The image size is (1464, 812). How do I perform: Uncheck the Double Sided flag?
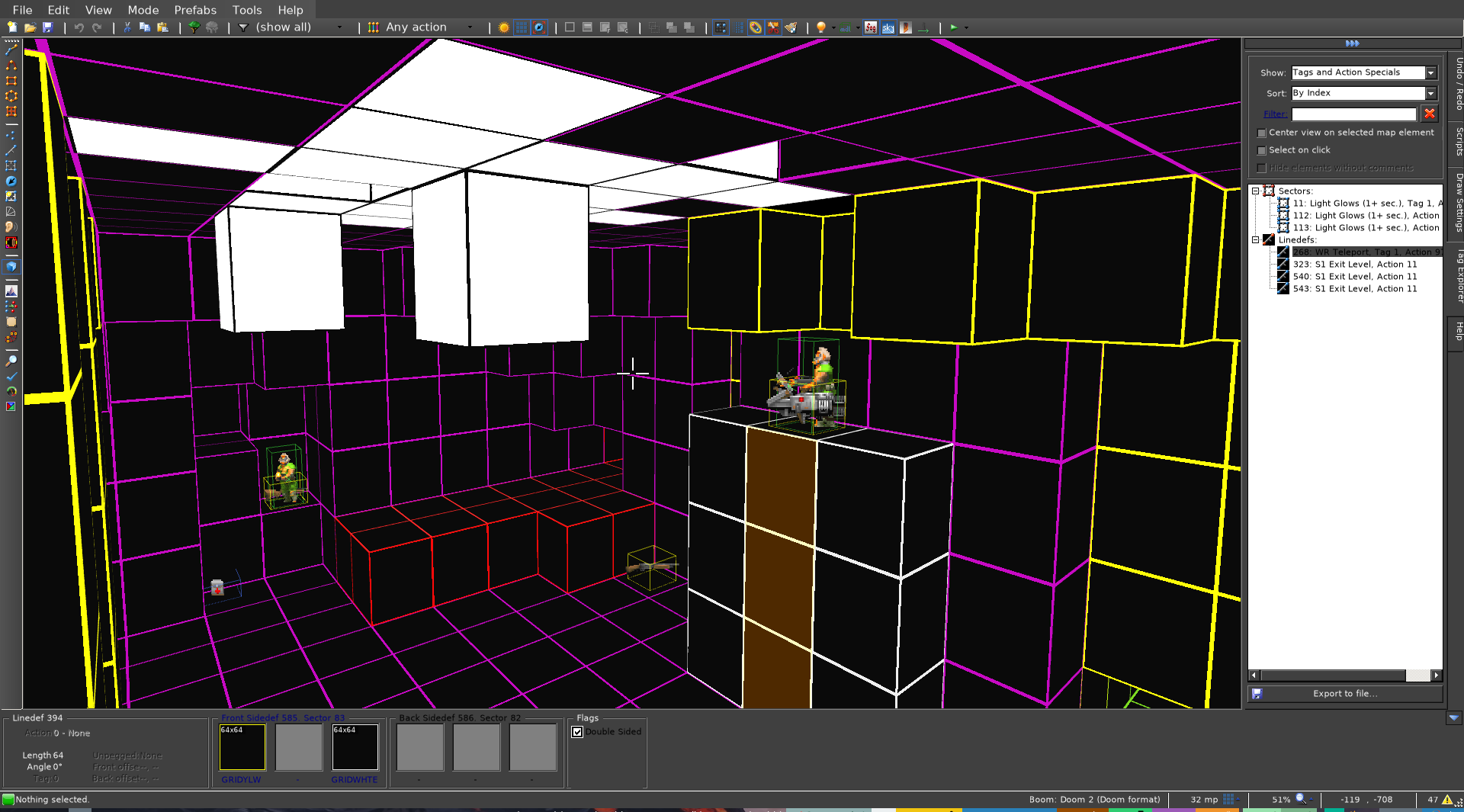pos(577,732)
